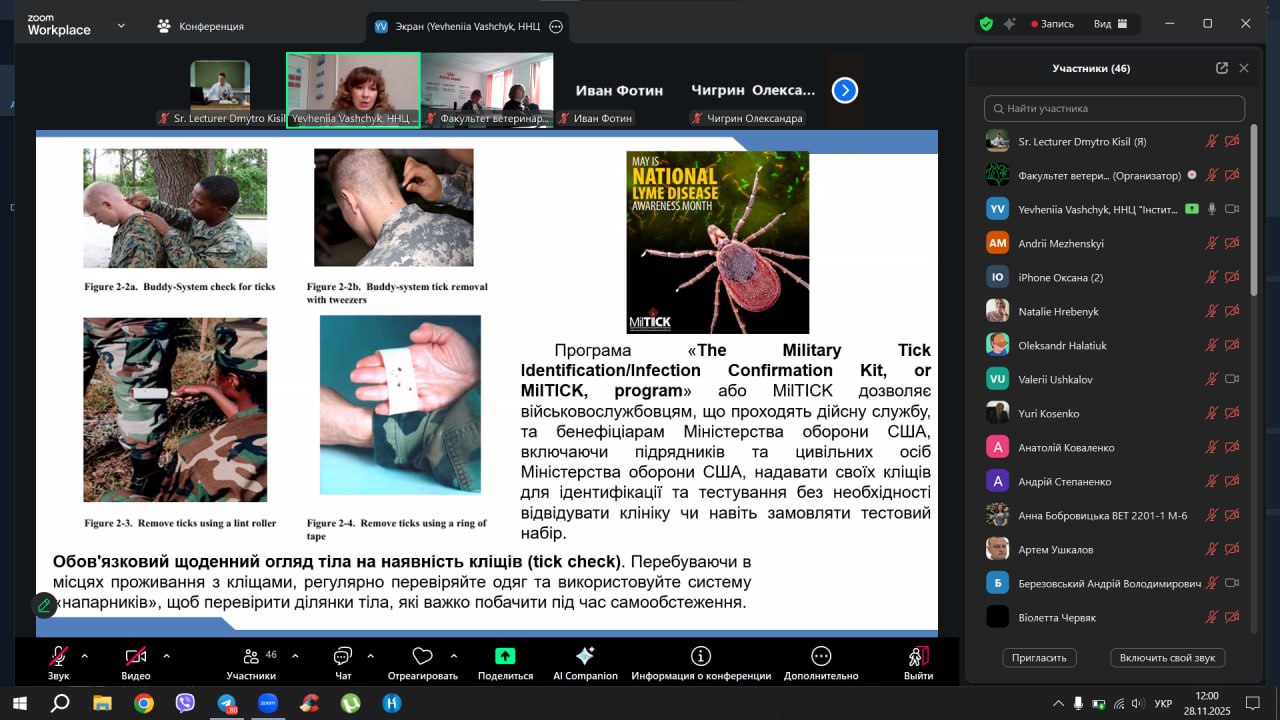Click the green annotation pencil icon
The image size is (1280, 720).
pos(44,605)
